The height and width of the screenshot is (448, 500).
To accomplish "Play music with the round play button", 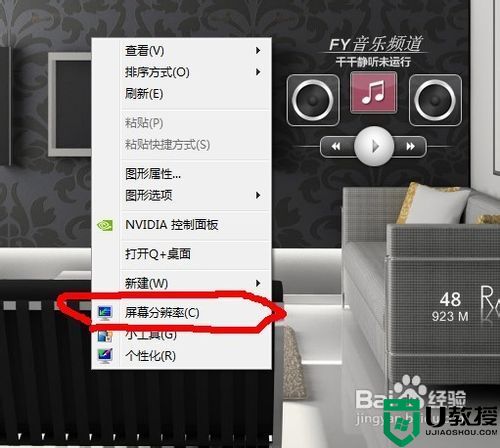I will (x=374, y=146).
